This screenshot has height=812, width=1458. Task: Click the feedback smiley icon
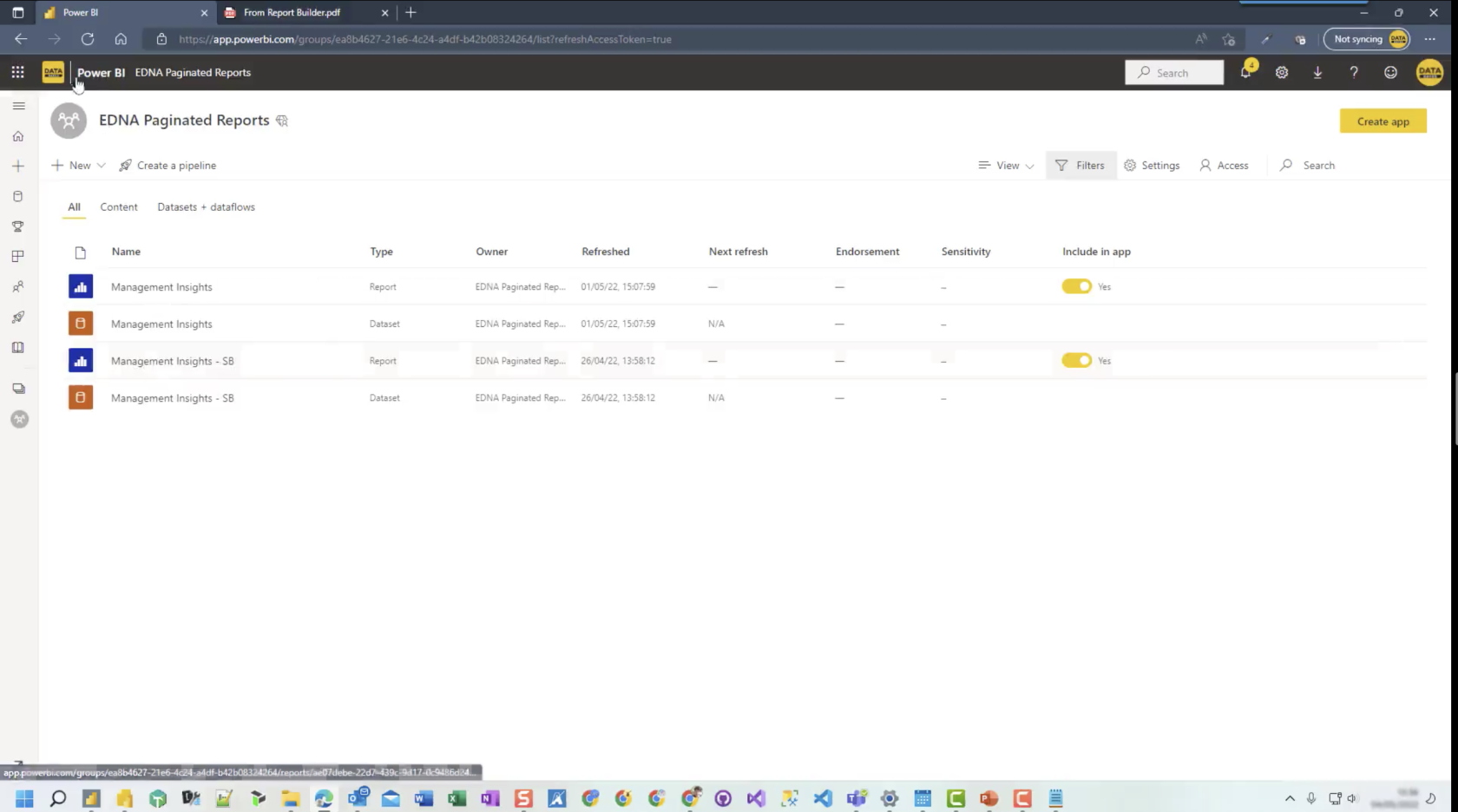[1390, 73]
